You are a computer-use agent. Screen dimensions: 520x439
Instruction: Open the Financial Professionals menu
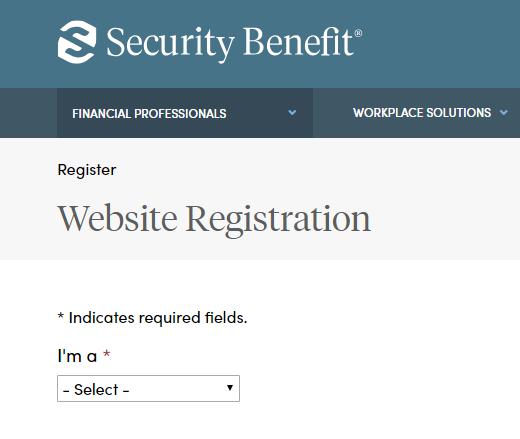(185, 113)
